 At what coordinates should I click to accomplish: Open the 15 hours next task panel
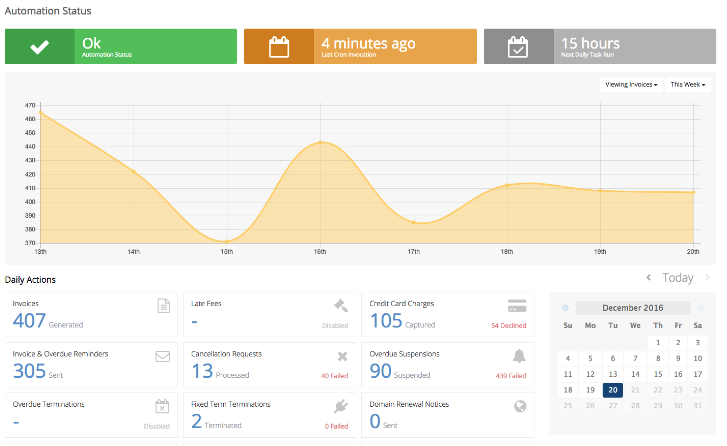pos(600,46)
